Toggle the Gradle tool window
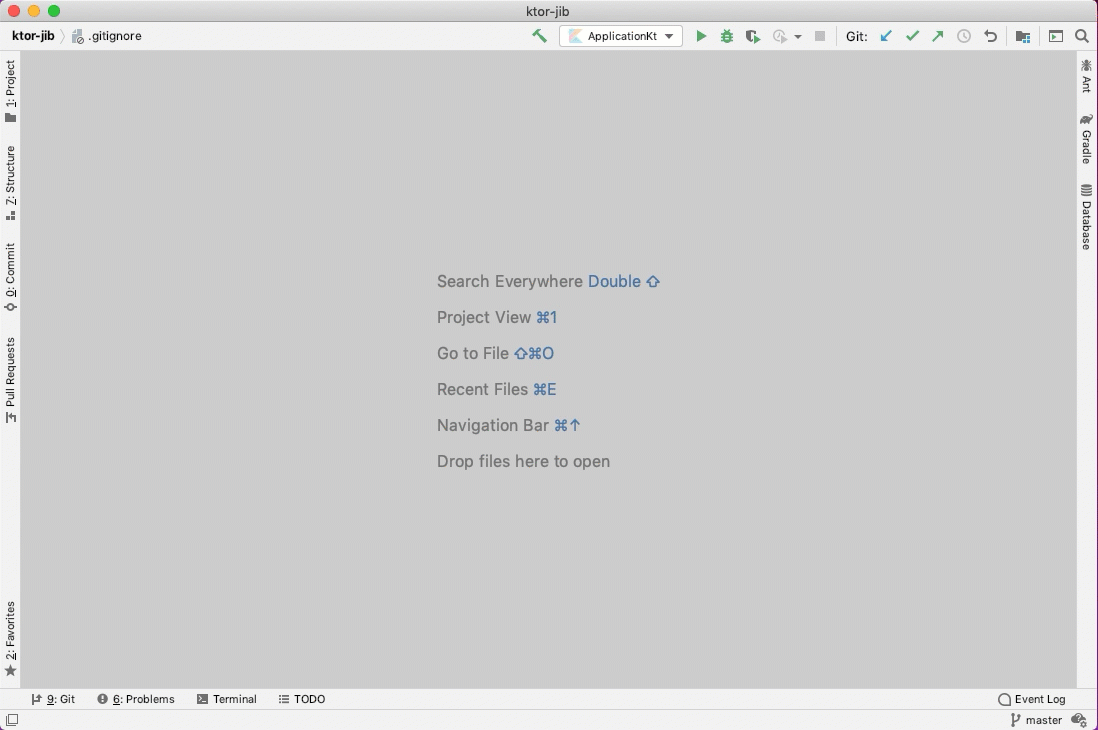This screenshot has height=730, width=1098. (1086, 139)
